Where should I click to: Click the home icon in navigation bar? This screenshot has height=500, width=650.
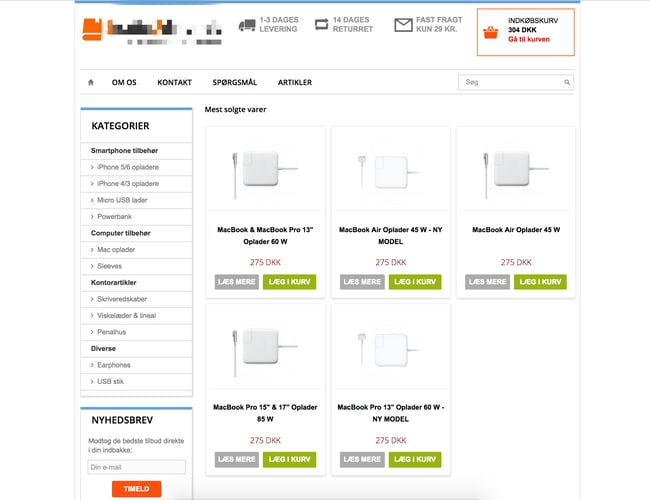[91, 82]
